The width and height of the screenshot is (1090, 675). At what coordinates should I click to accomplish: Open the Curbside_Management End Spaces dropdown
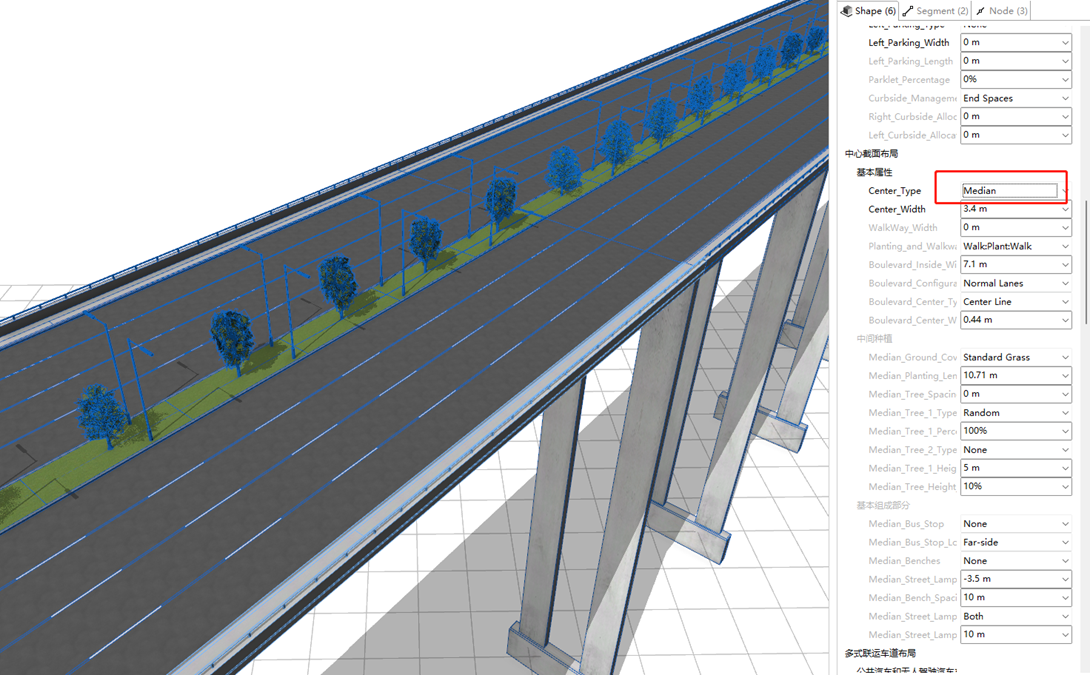(1016, 98)
